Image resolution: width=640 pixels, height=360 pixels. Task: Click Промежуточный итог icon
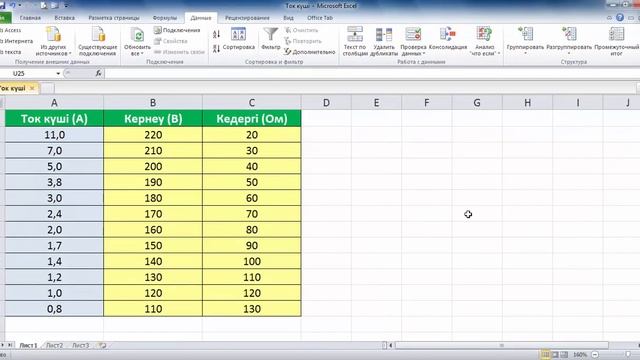[617, 41]
